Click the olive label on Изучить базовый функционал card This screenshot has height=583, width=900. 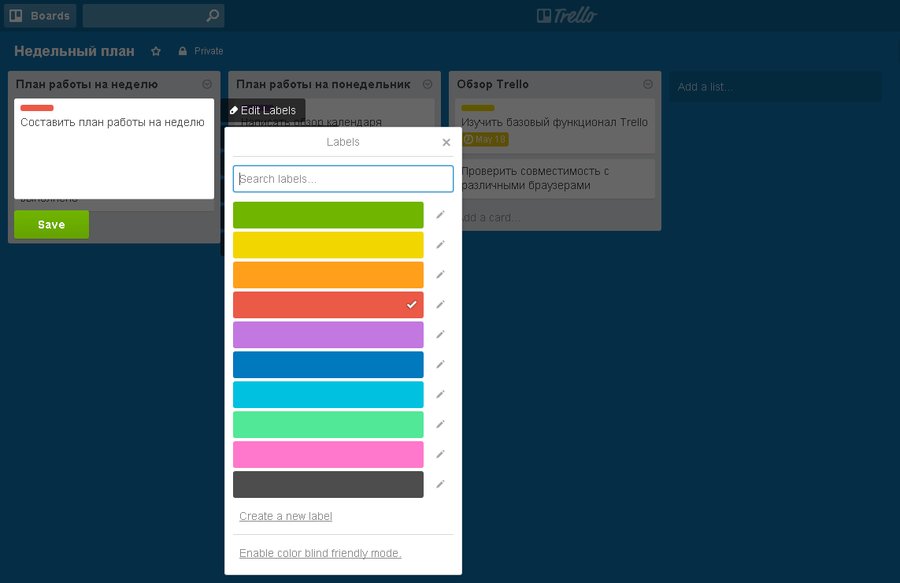[x=478, y=108]
